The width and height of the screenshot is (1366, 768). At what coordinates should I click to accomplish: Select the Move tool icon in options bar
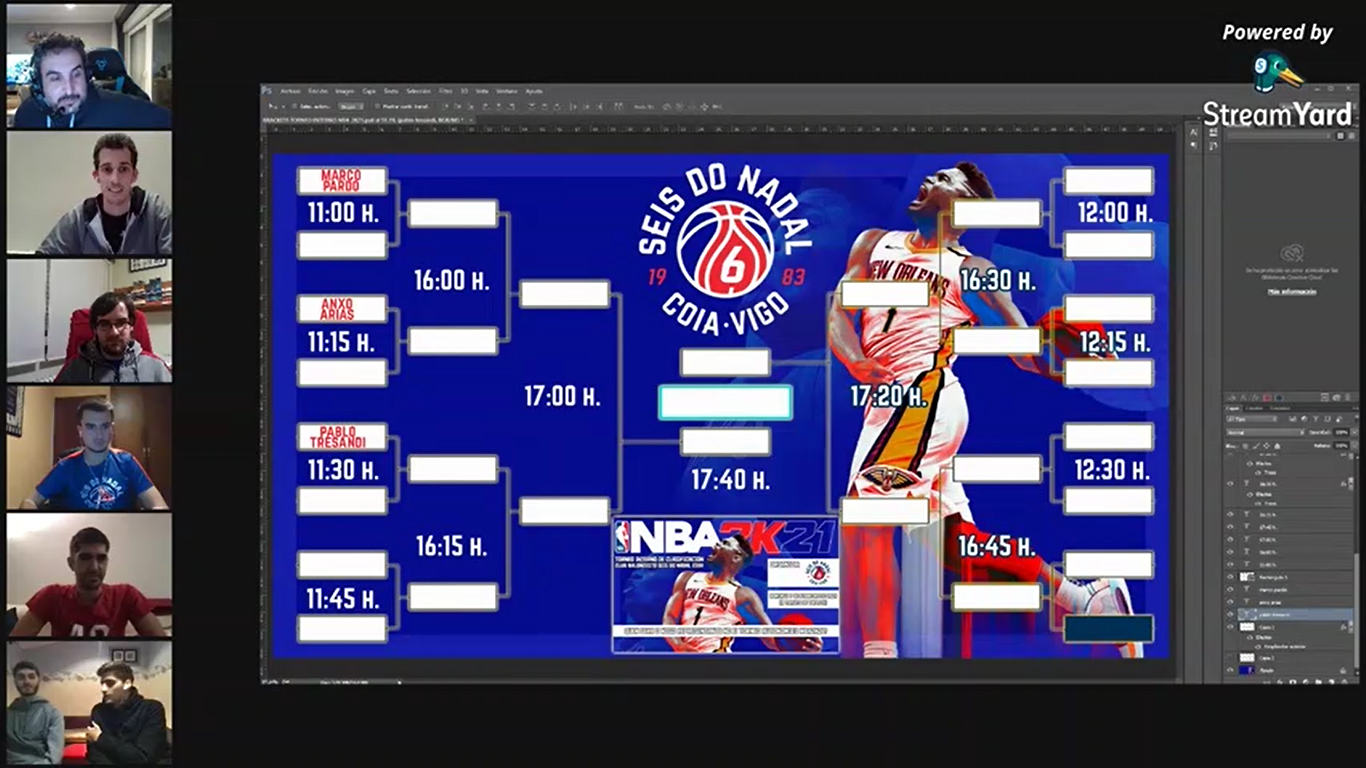(271, 107)
